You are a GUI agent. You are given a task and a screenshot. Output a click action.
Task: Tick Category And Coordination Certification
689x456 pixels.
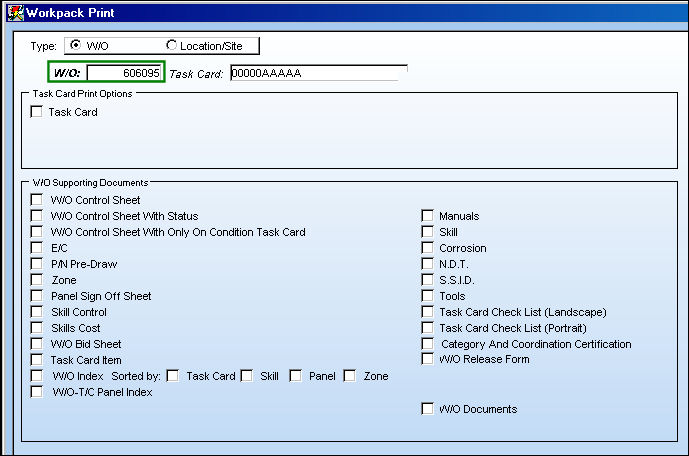tap(427, 344)
